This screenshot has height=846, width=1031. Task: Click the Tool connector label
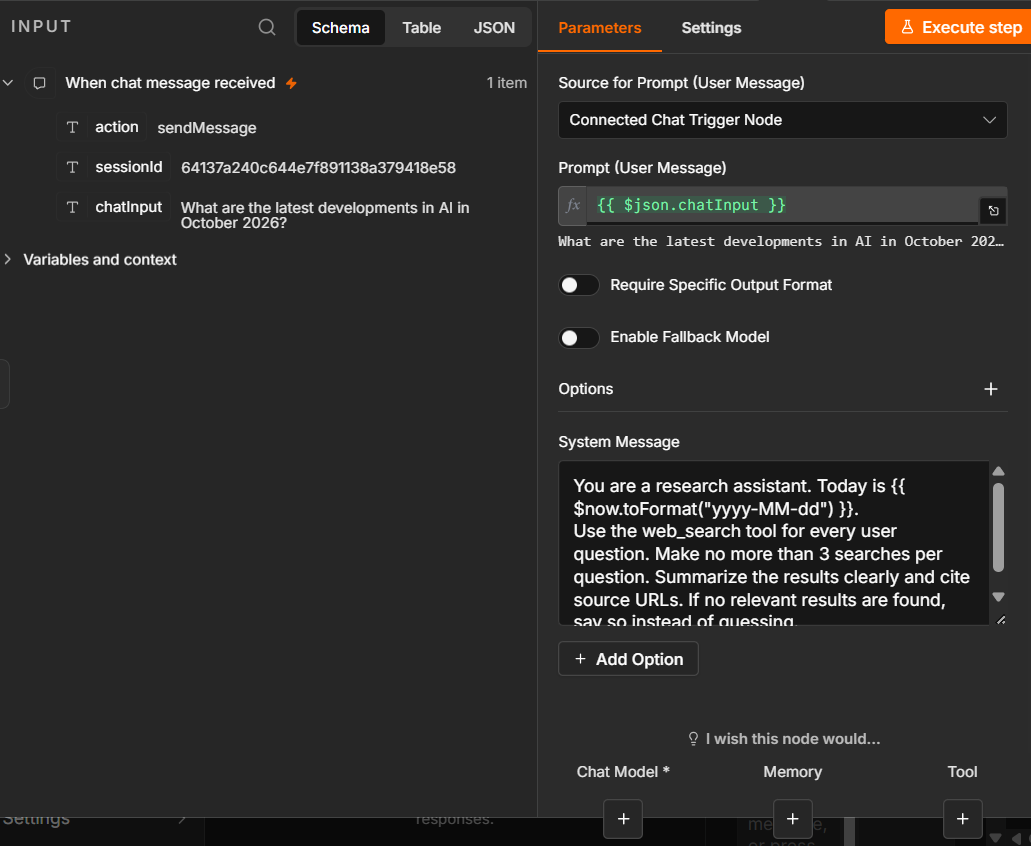pos(962,772)
